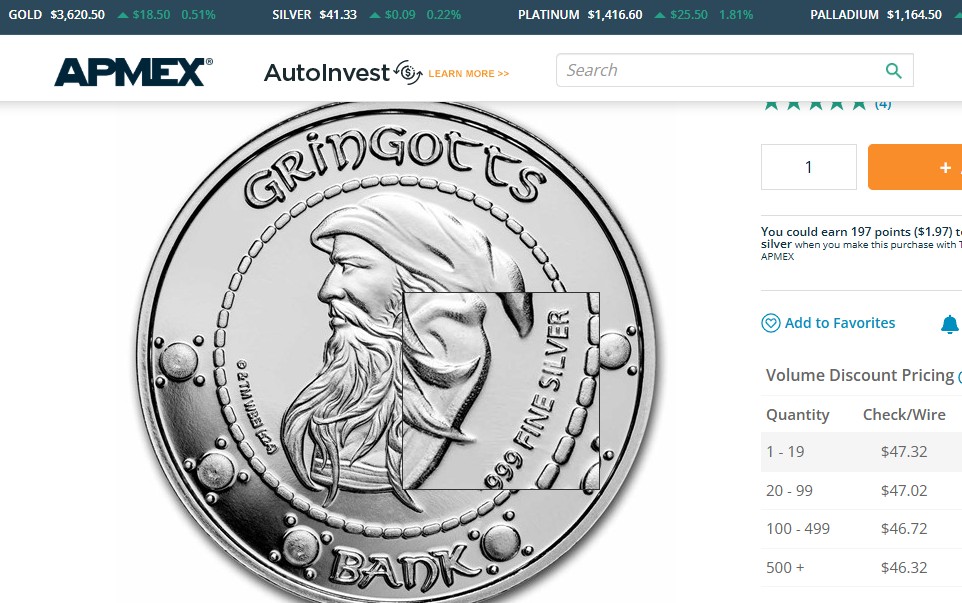Click the AutoInvest coin cycle icon
962x603 pixels.
pyautogui.click(x=408, y=72)
